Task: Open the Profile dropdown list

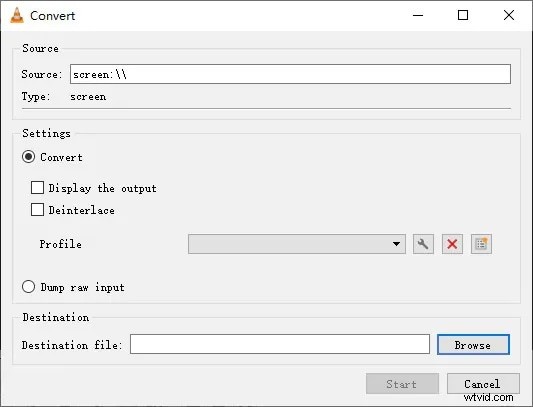Action: [297, 244]
